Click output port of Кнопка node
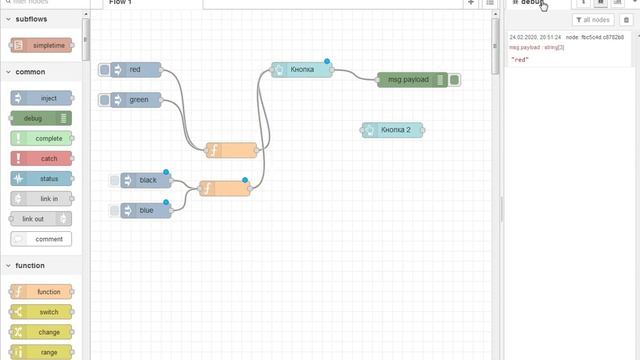Image resolution: width=640 pixels, height=360 pixels. 332,70
